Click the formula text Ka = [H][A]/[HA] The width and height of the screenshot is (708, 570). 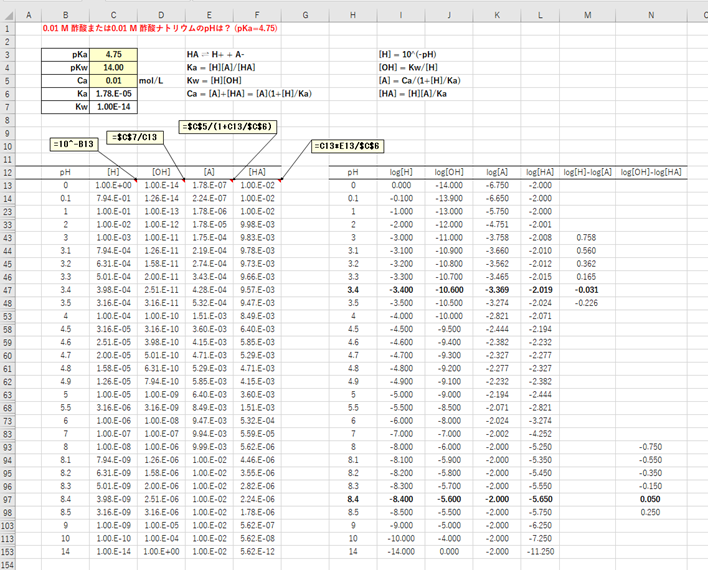coord(221,68)
